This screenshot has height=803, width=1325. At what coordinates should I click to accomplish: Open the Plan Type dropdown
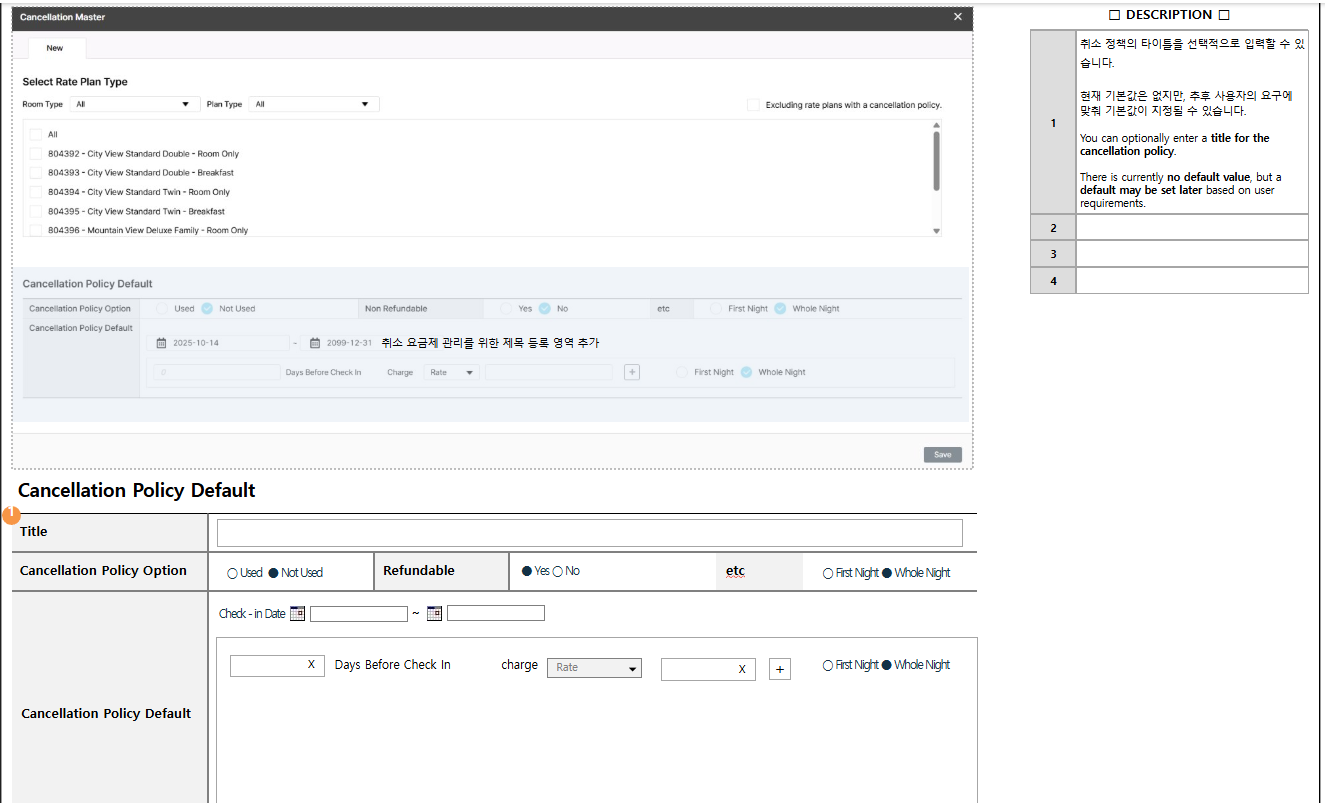coord(313,104)
